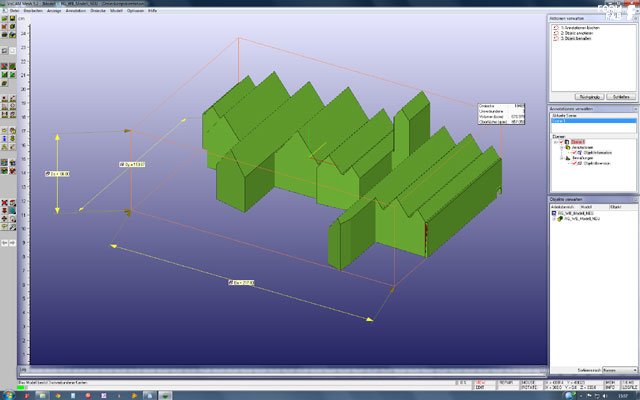
Task: Open the Sortieren nach dropdown
Action: tap(620, 370)
